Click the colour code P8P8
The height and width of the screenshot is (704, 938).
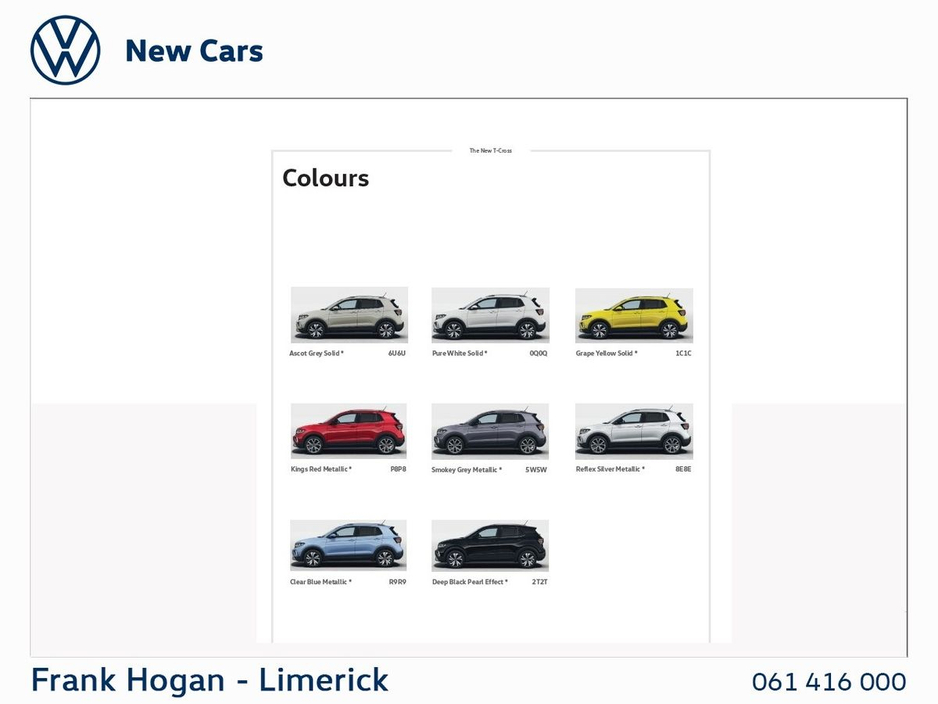tap(398, 470)
